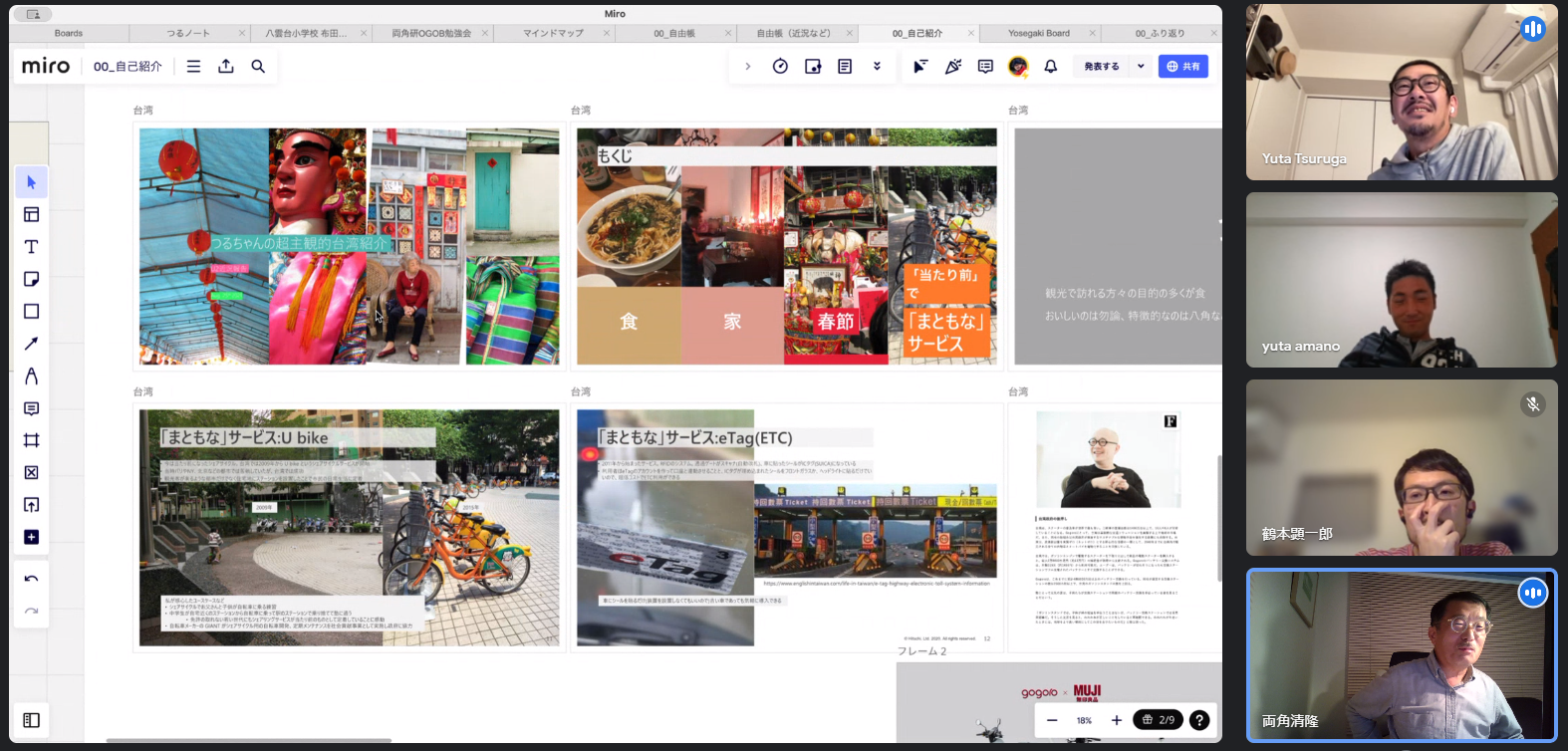Toggle the frames panel at bottom left

pos(31,720)
